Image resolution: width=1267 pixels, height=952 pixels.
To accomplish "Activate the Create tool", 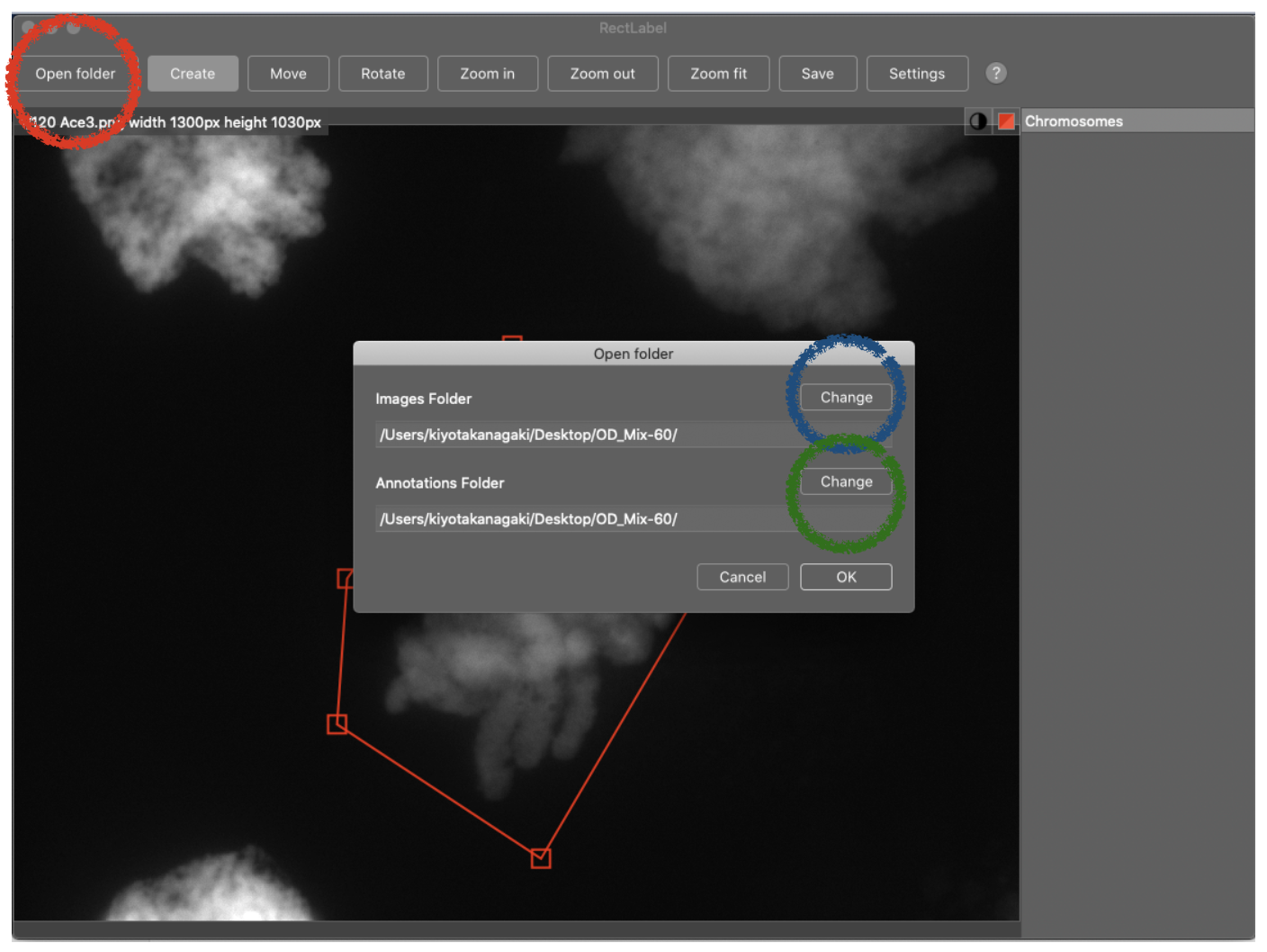I will pos(193,74).
